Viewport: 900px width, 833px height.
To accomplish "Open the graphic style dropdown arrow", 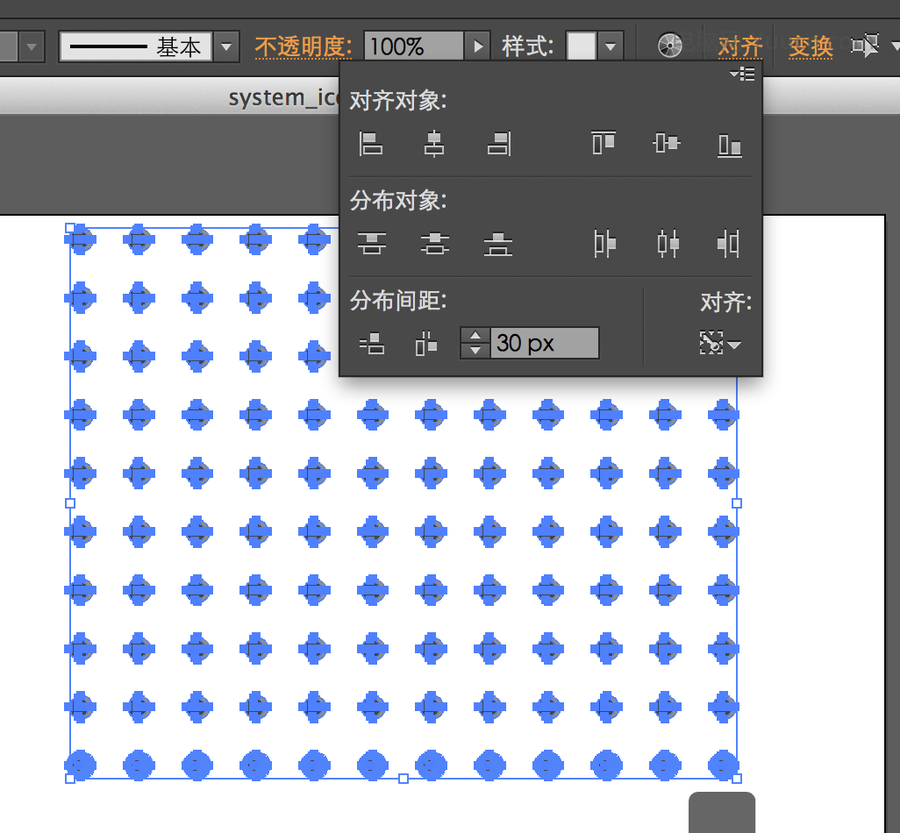I will click(610, 46).
